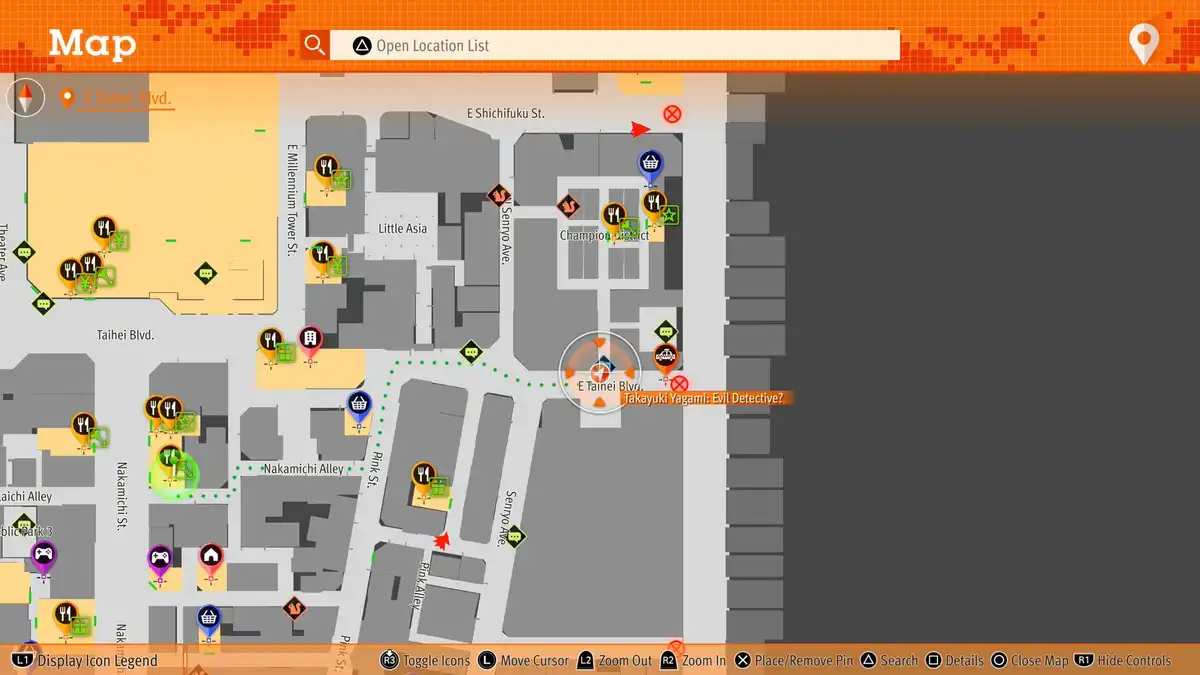Select the purple gamepad pin beside the house pin
This screenshot has width=1200, height=675.
pyautogui.click(x=159, y=558)
